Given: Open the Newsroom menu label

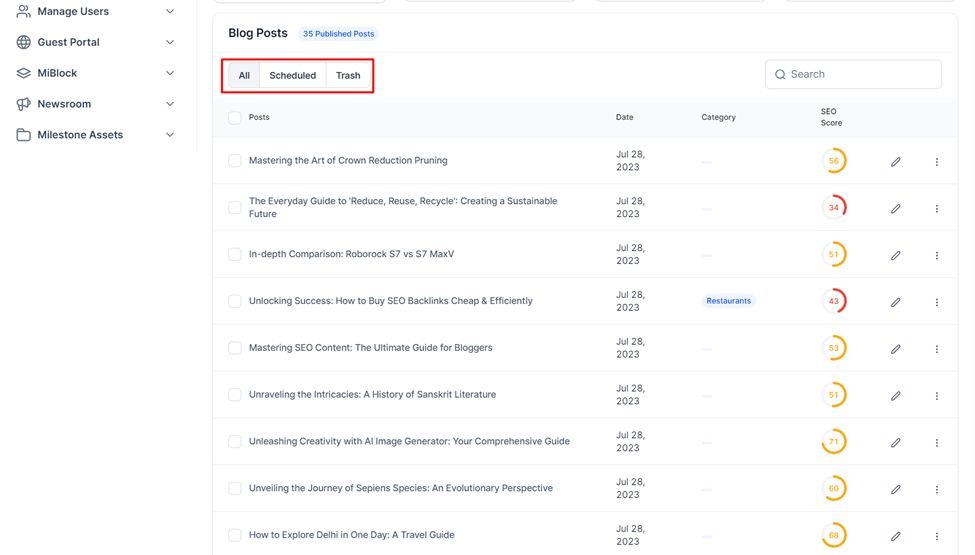Looking at the screenshot, I should coord(64,104).
